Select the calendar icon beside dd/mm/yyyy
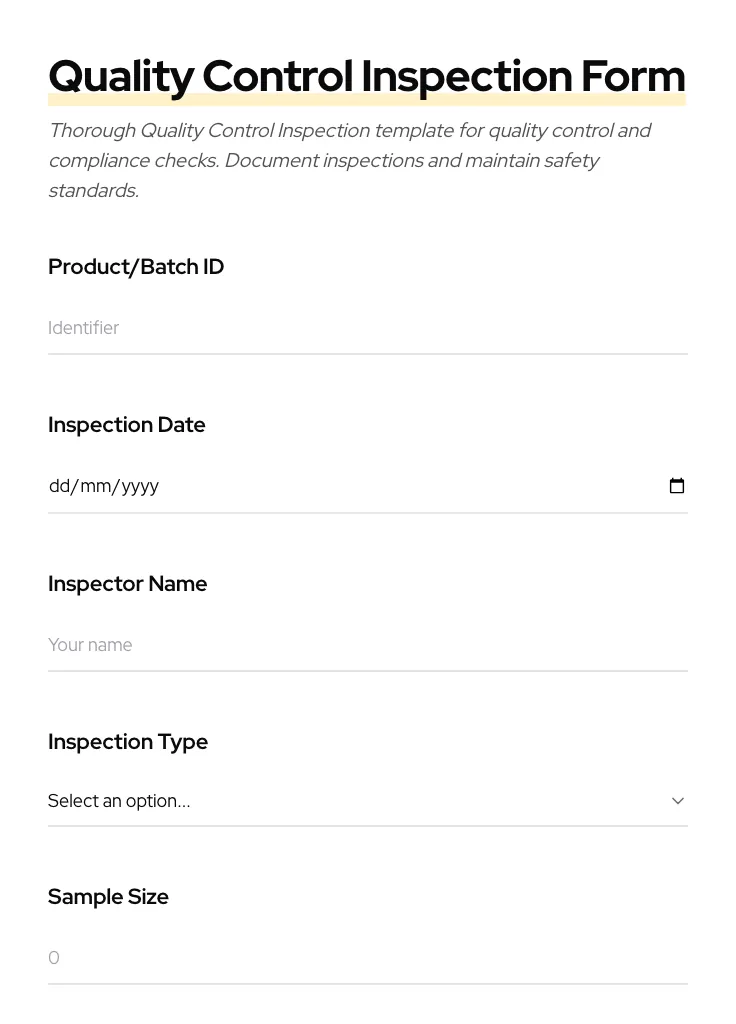 tap(677, 486)
